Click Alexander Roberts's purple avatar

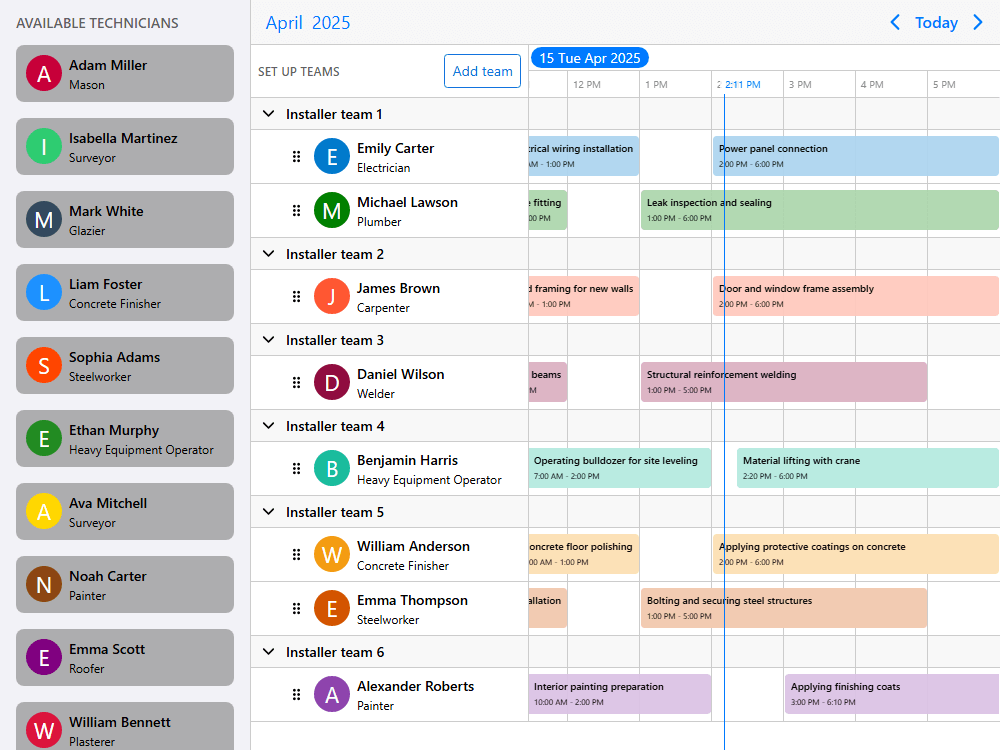click(x=332, y=695)
